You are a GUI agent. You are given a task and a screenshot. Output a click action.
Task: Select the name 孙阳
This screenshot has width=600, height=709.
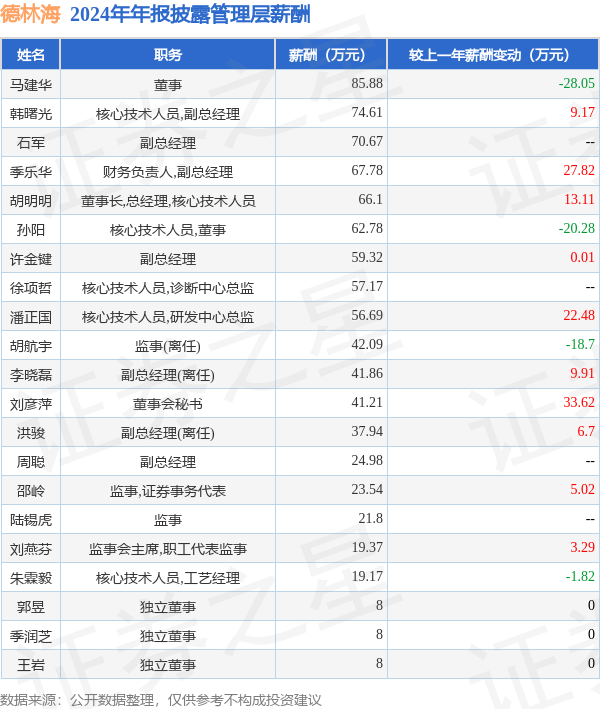(31, 230)
